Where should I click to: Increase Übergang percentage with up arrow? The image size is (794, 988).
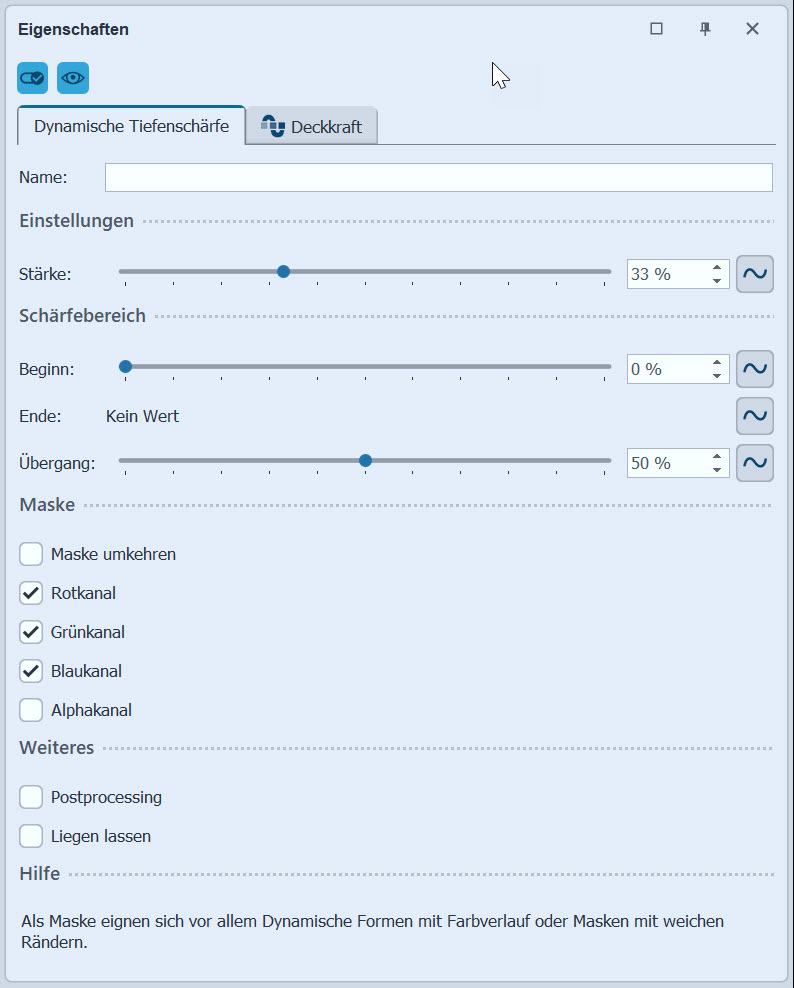717,456
